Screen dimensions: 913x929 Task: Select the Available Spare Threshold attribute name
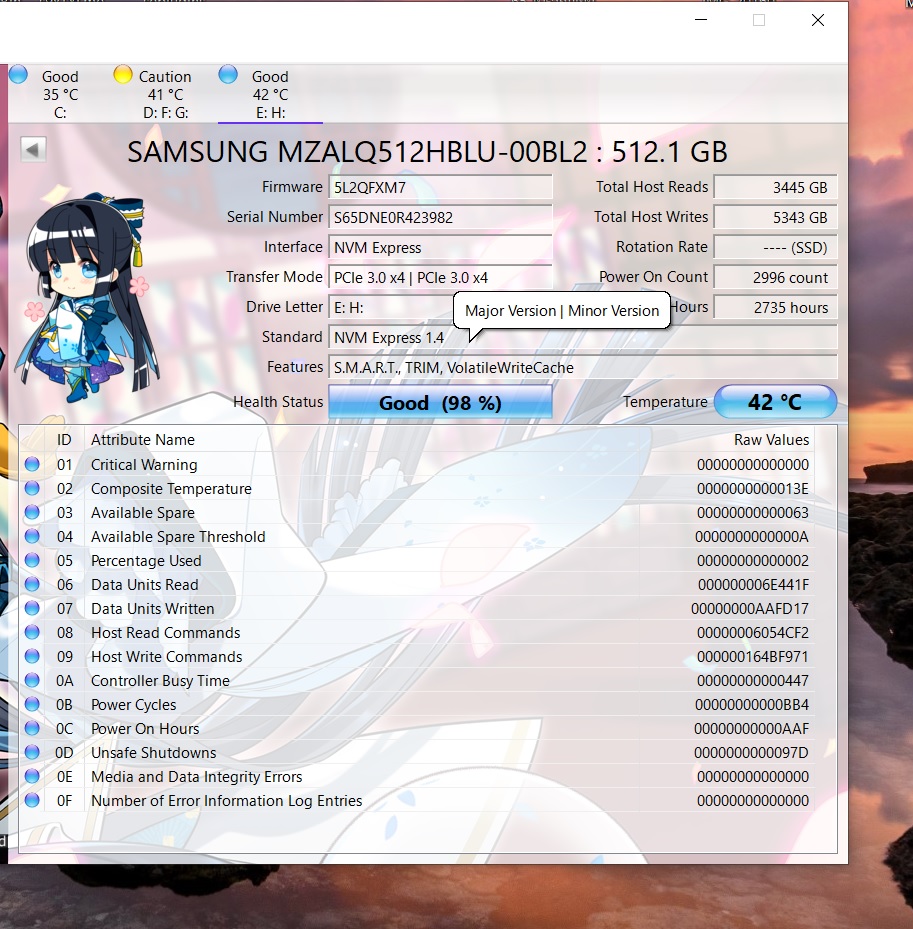coord(178,536)
